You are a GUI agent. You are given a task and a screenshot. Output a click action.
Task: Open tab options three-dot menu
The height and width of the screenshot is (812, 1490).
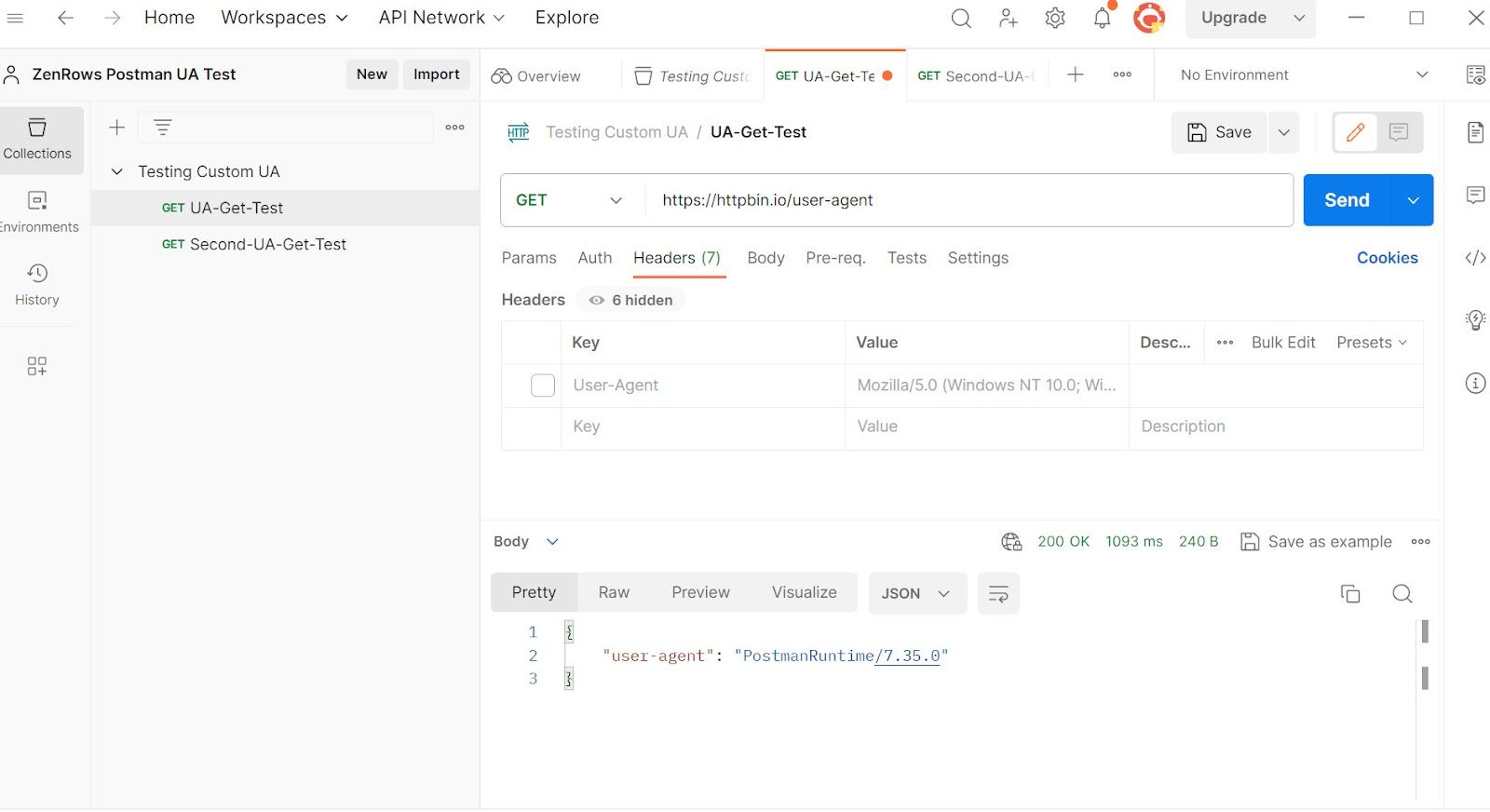pyautogui.click(x=1122, y=74)
